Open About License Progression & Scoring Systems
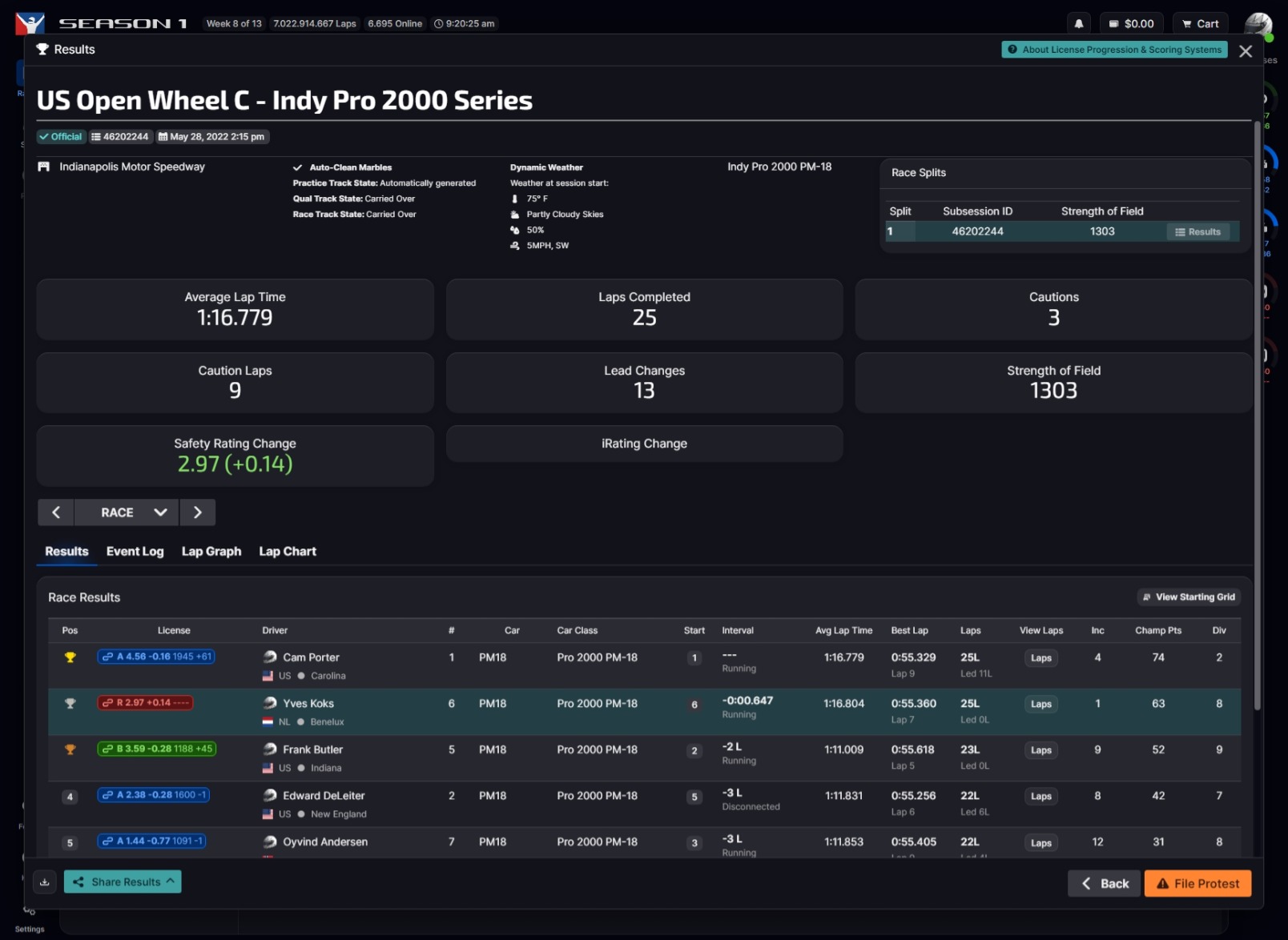The height and width of the screenshot is (940, 1288). click(1114, 50)
